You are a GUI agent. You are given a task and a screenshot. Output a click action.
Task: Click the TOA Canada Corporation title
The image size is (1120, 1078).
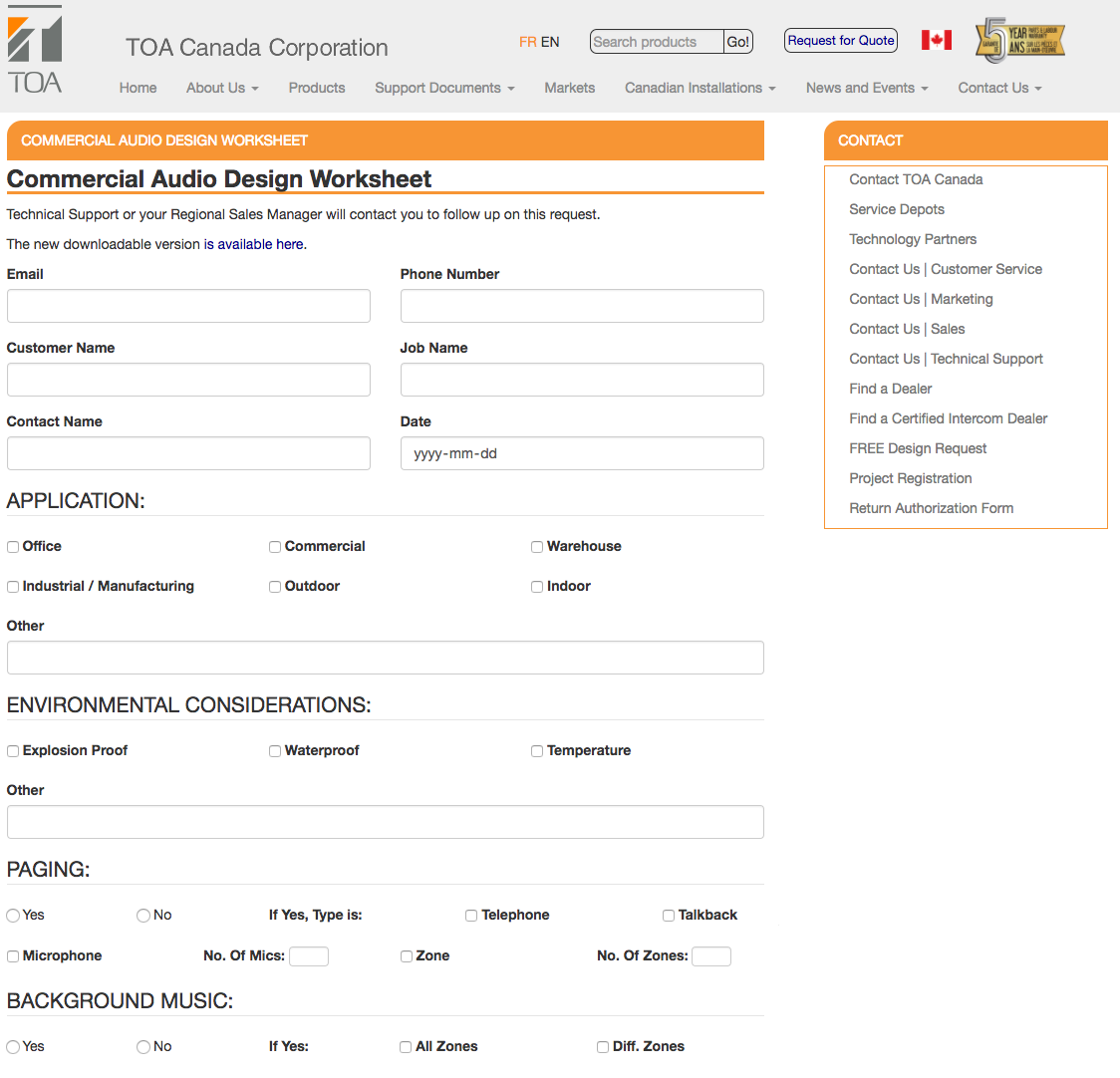(x=257, y=48)
